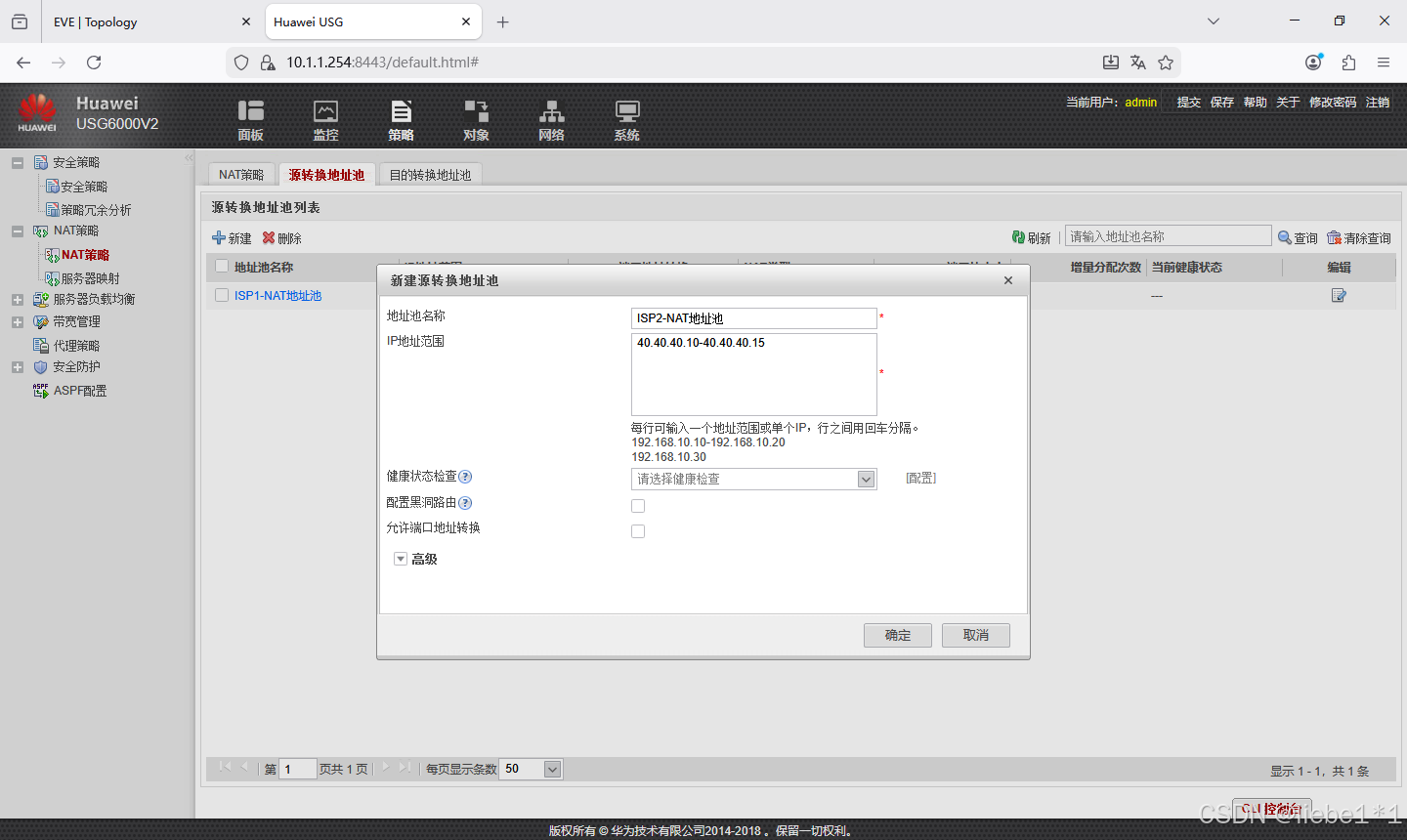The height and width of the screenshot is (840, 1407).
Task: Enable the 允许端口地址转换 checkbox
Action: click(638, 531)
